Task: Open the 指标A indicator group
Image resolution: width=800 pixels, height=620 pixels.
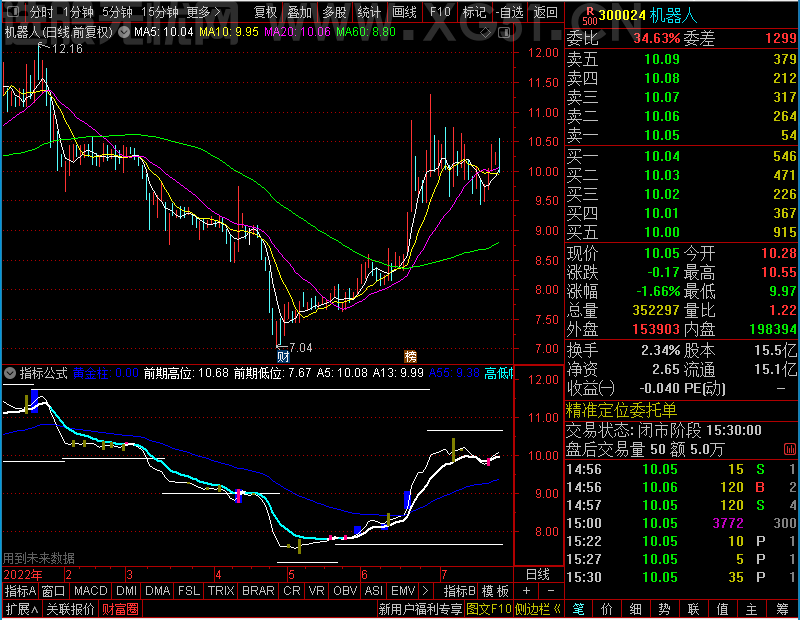Action: pyautogui.click(x=20, y=591)
